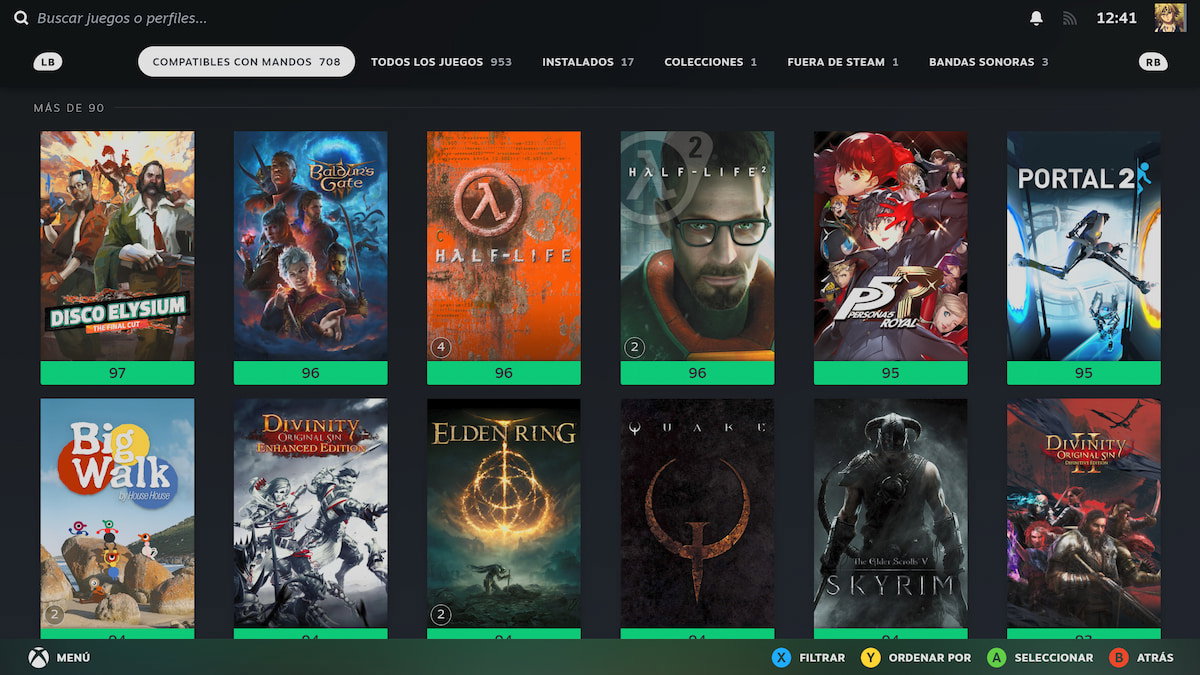
Task: Click the RB shoulder button badge
Action: tap(1153, 62)
